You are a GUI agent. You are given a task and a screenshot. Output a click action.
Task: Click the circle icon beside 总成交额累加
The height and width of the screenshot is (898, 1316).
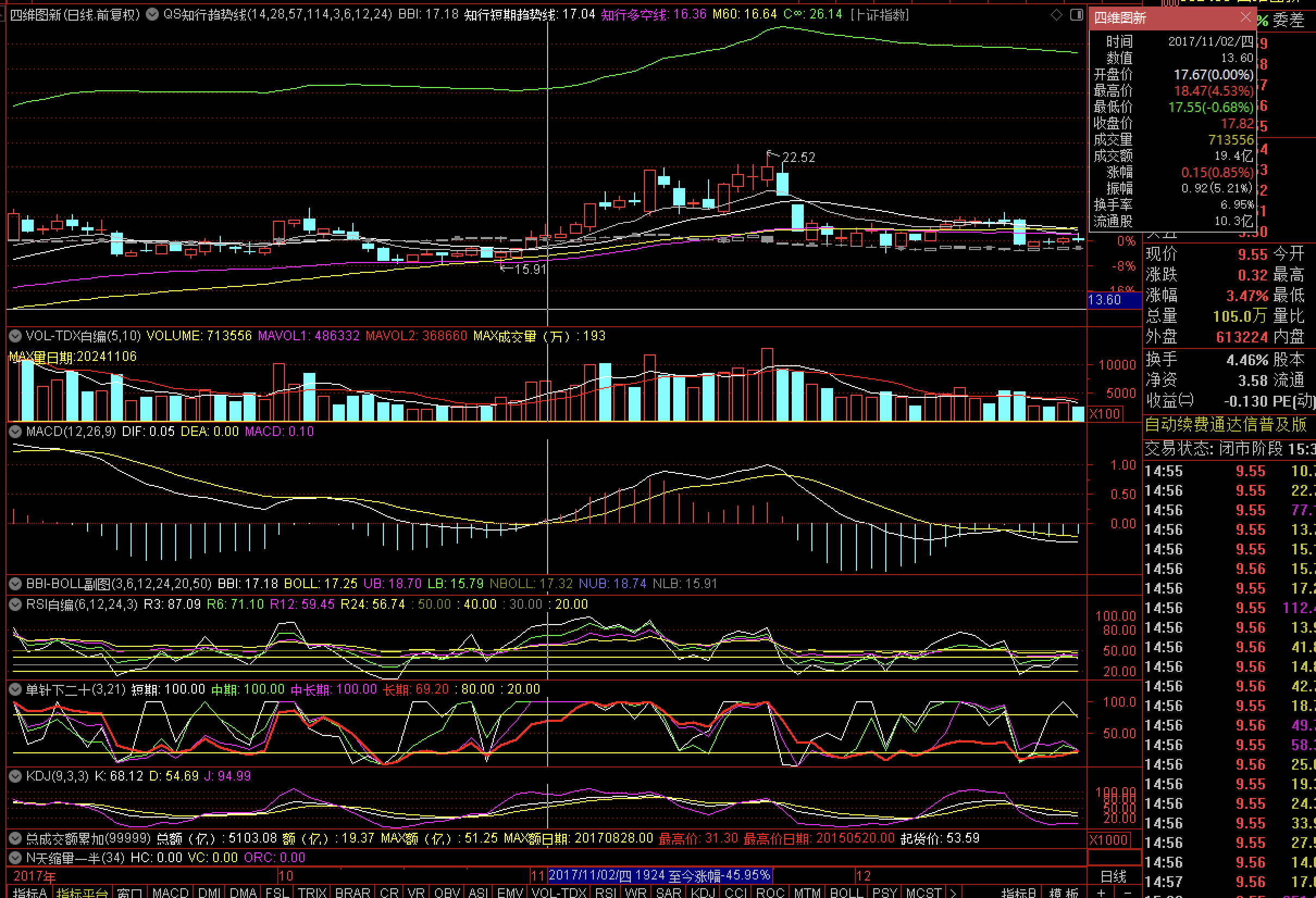point(15,839)
